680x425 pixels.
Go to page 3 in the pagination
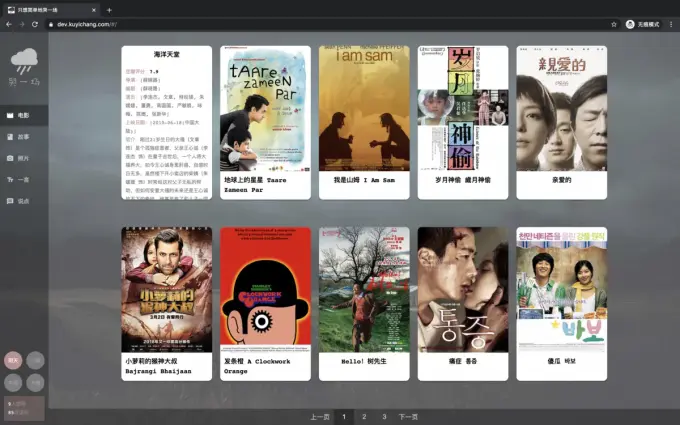click(x=384, y=417)
